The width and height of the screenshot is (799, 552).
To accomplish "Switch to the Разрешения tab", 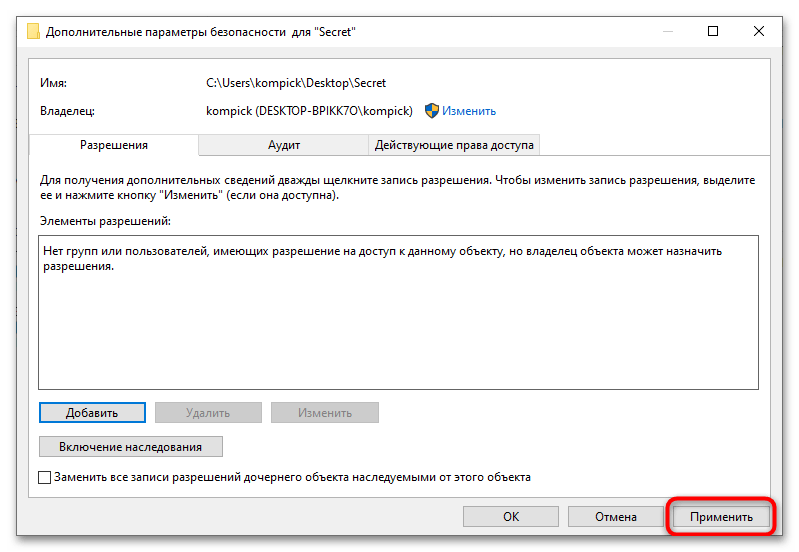I will (114, 145).
